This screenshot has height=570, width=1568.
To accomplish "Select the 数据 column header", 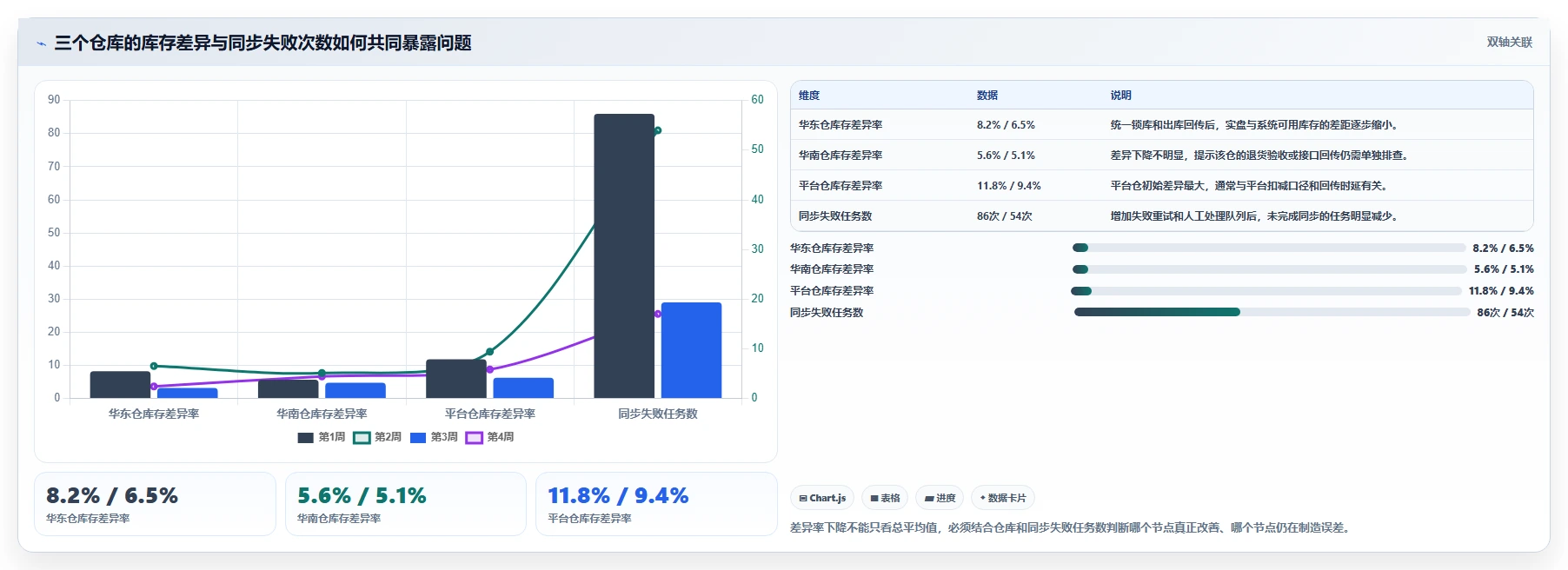I will 987,96.
